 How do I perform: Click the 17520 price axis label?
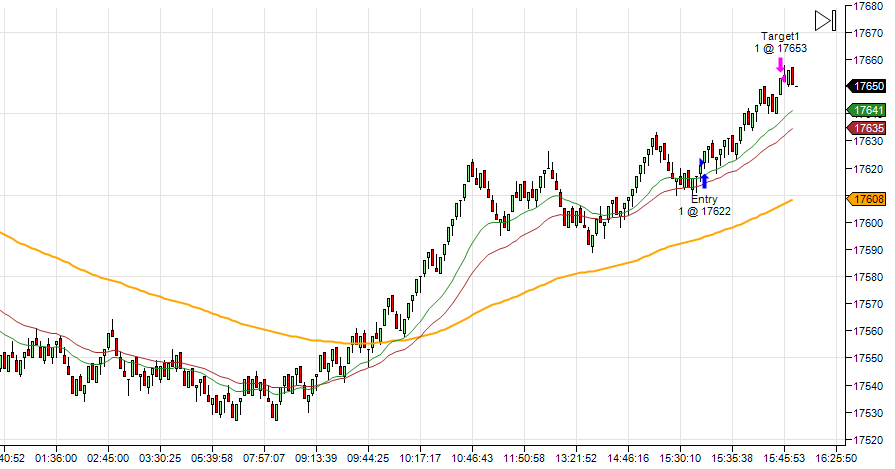point(868,440)
